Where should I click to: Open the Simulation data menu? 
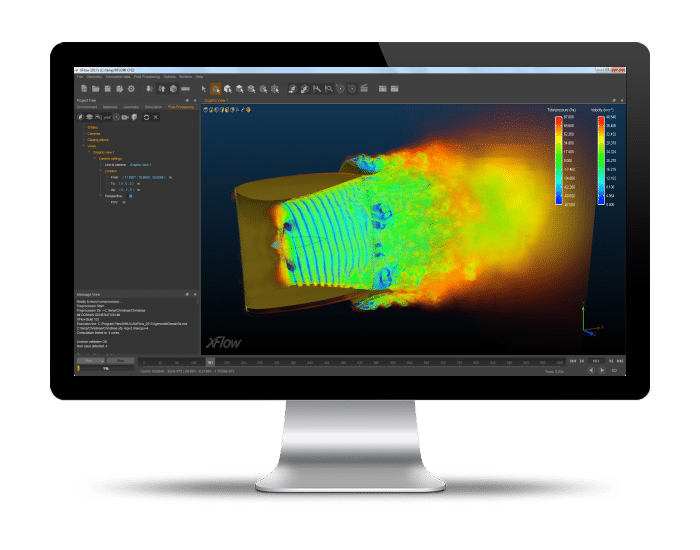(x=118, y=77)
